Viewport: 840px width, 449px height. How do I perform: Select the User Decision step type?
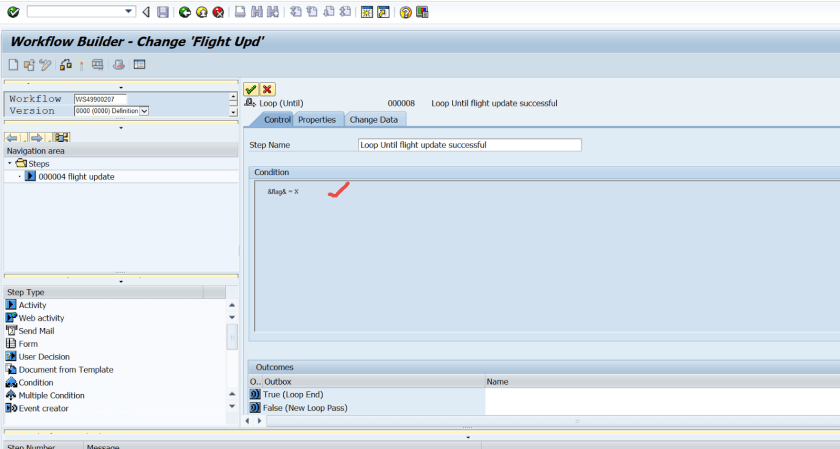44,357
